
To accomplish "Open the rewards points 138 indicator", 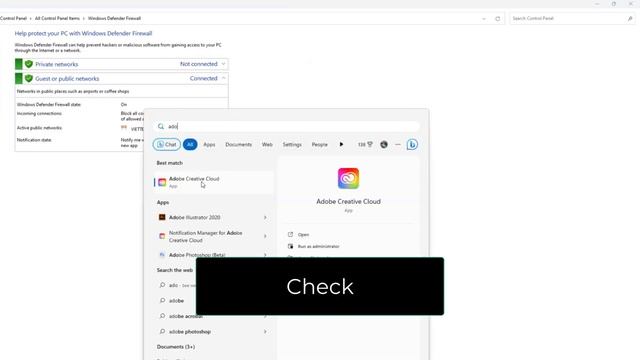I will click(x=365, y=144).
